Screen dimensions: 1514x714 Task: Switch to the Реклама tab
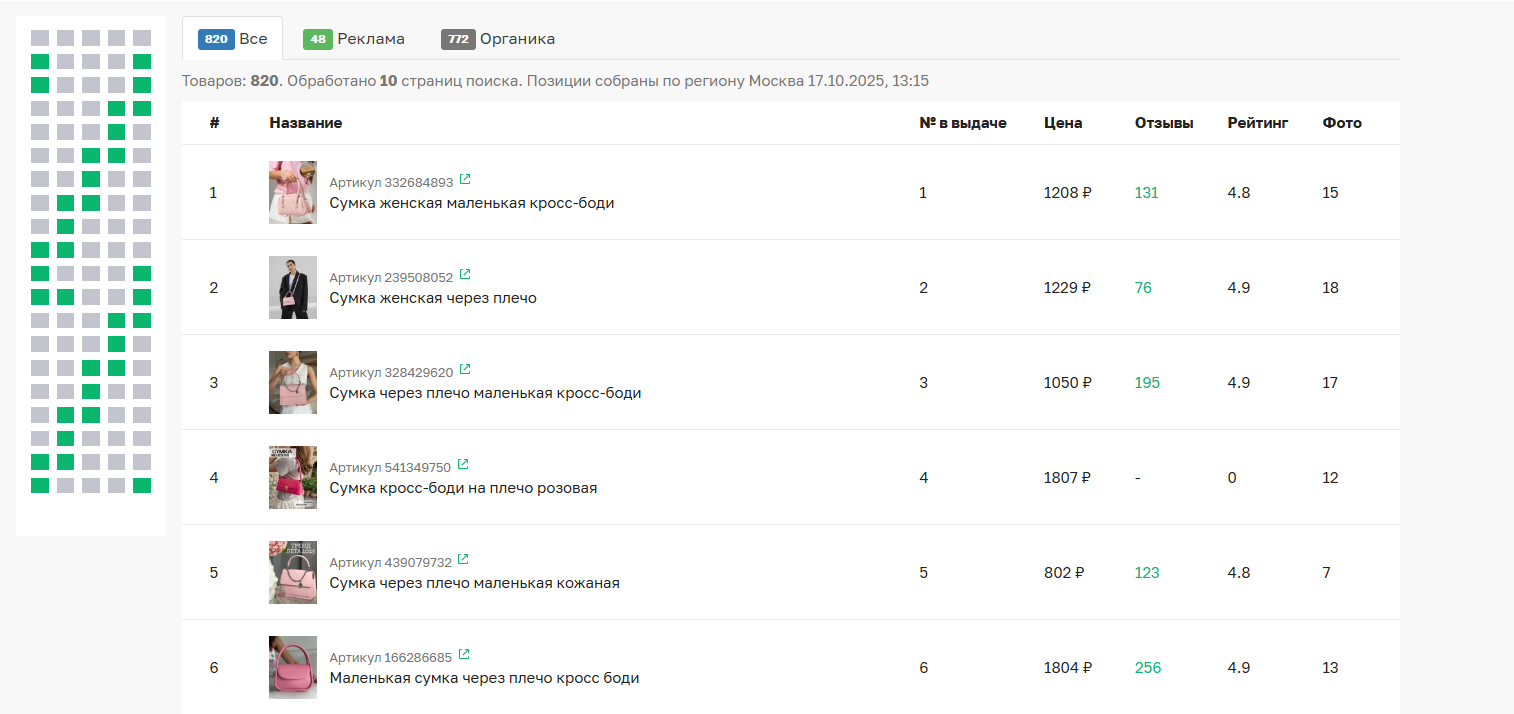(354, 39)
